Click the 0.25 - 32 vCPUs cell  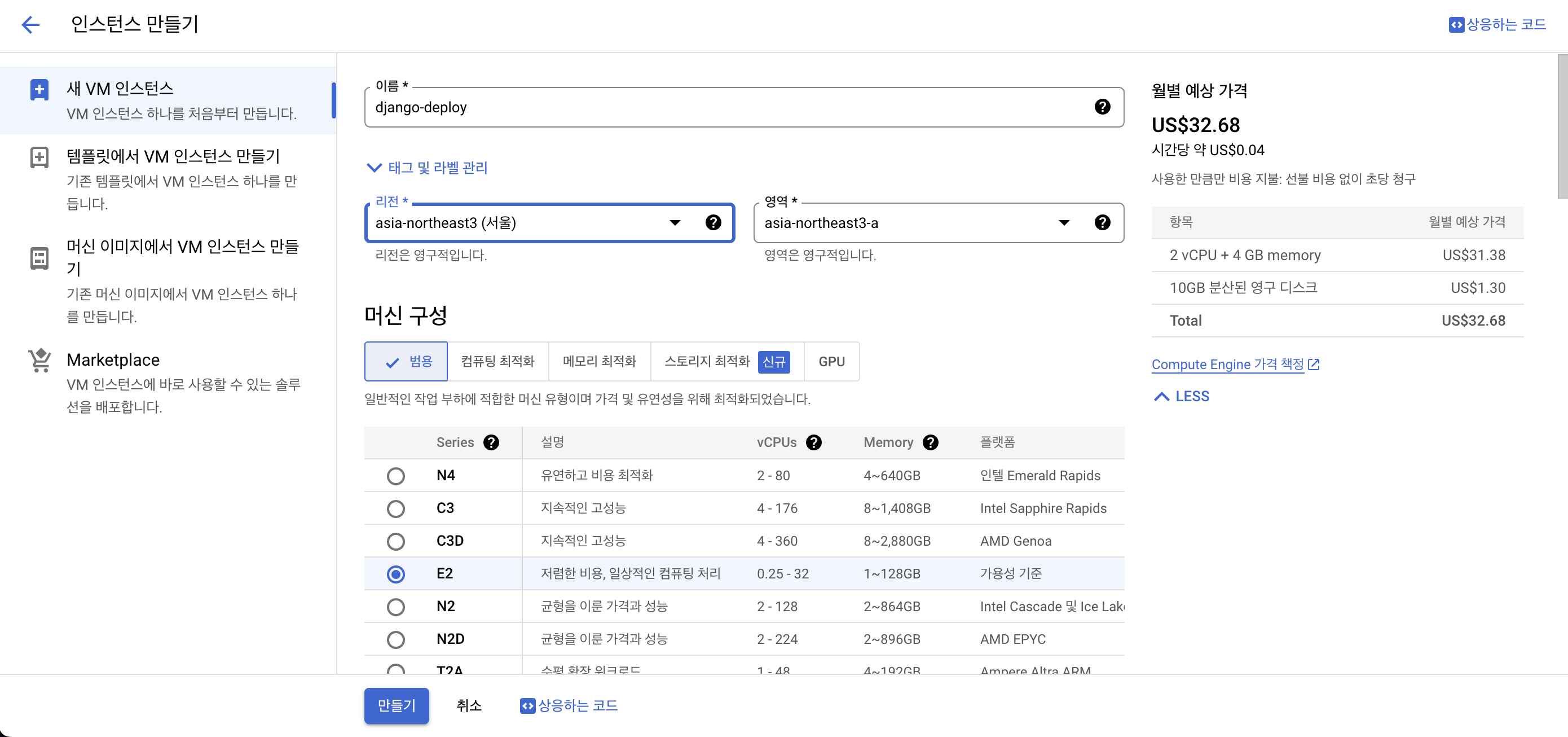pos(783,574)
